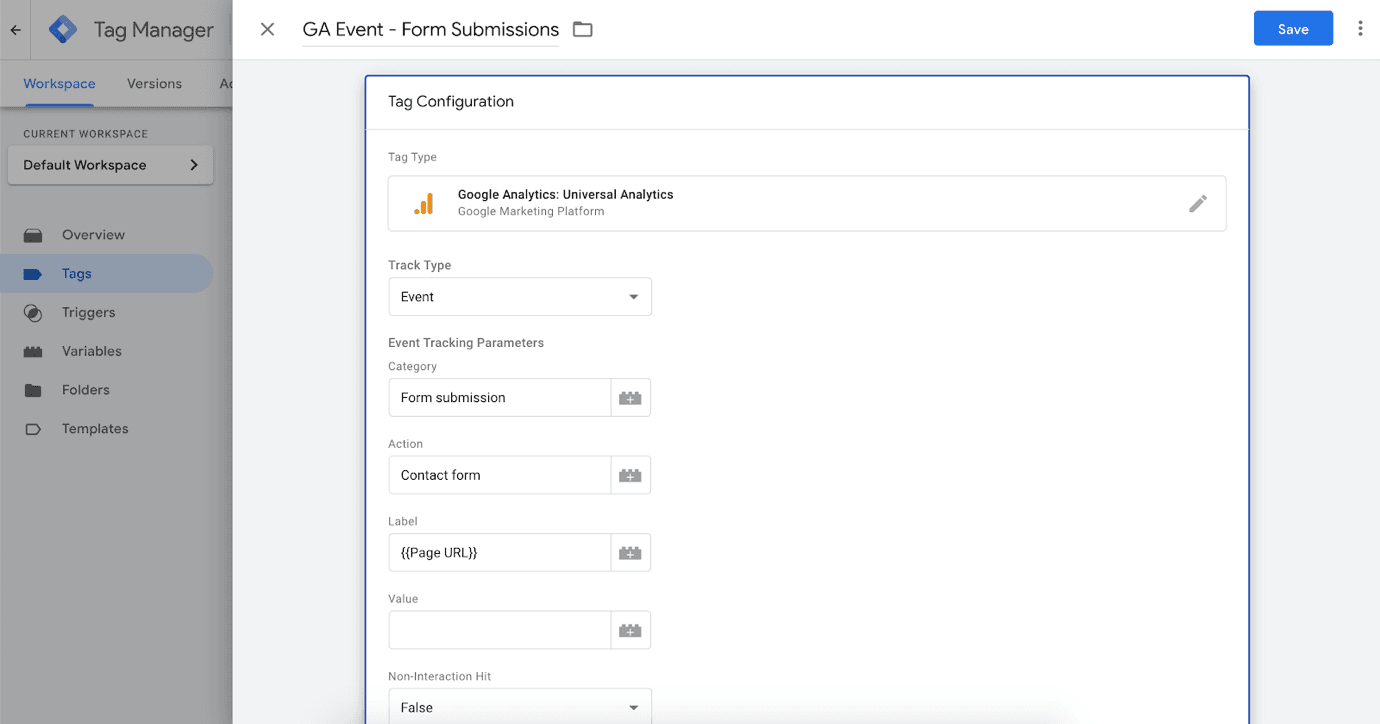Edit tag type with the pencil icon
Screen dimensions: 1380x724
(x=1198, y=204)
